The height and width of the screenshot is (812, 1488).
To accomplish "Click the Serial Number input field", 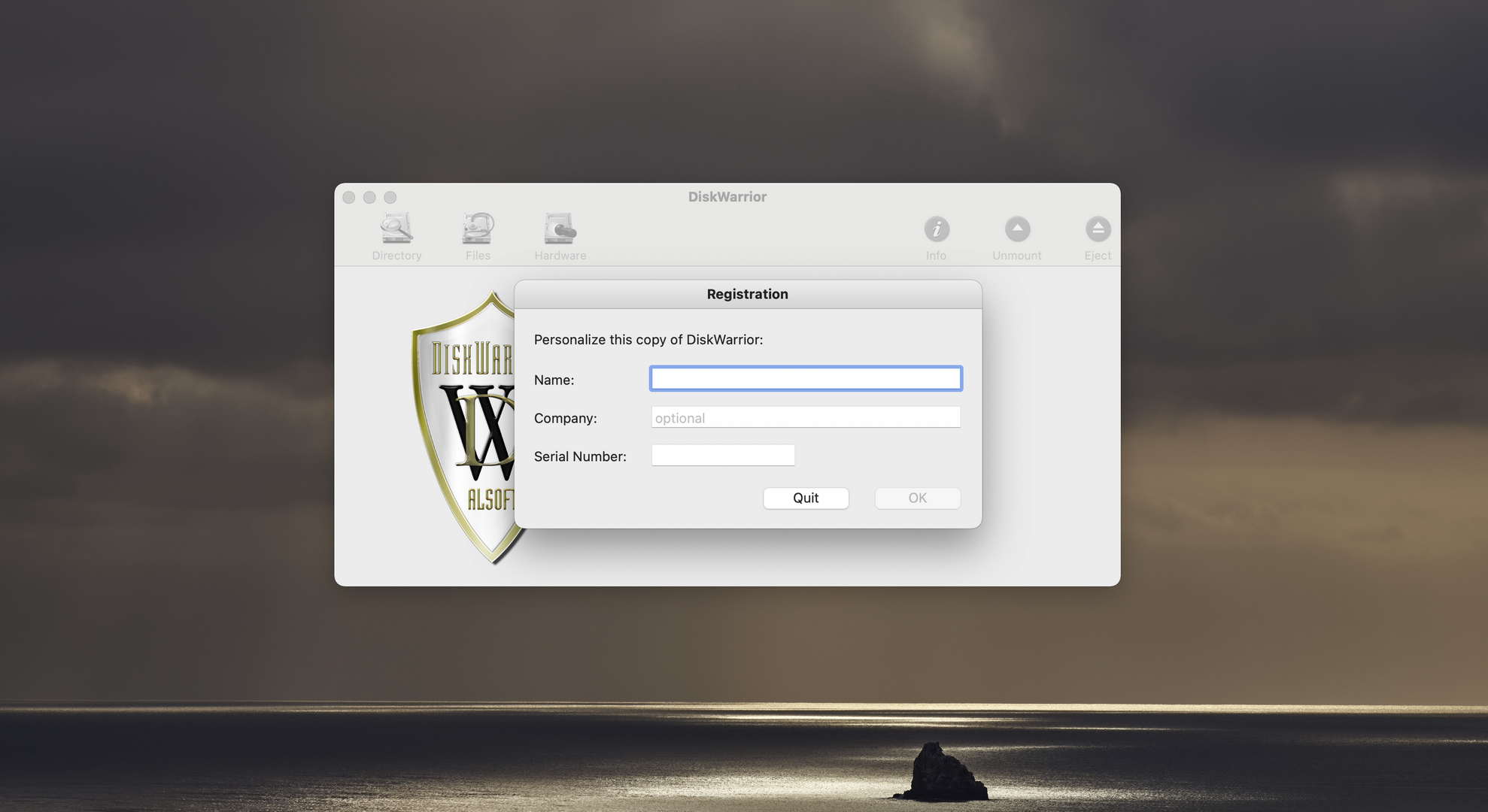I will (x=722, y=455).
